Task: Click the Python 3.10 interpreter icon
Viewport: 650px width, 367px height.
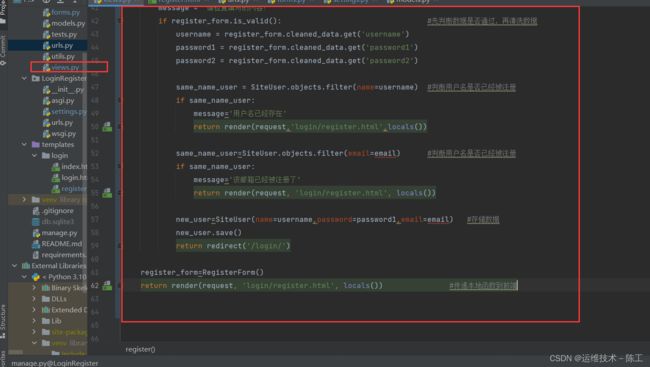Action: pyautogui.click(x=36, y=277)
